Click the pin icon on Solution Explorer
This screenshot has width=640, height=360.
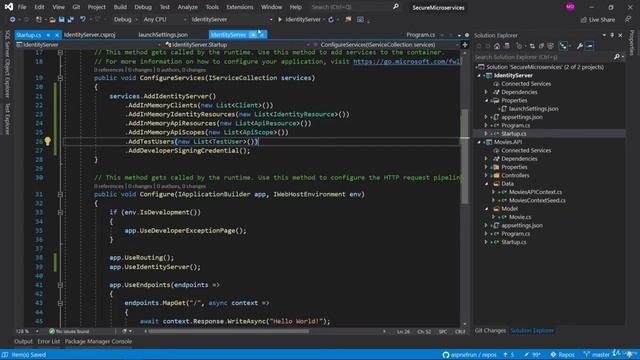pyautogui.click(x=612, y=36)
